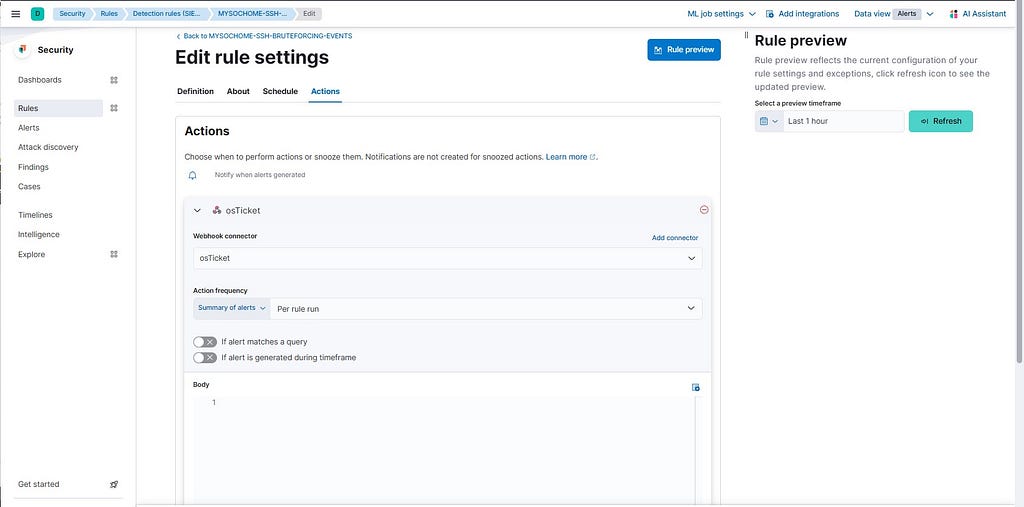The height and width of the screenshot is (507, 1024).
Task: Open Intelligence in the sidebar
Action: click(39, 235)
